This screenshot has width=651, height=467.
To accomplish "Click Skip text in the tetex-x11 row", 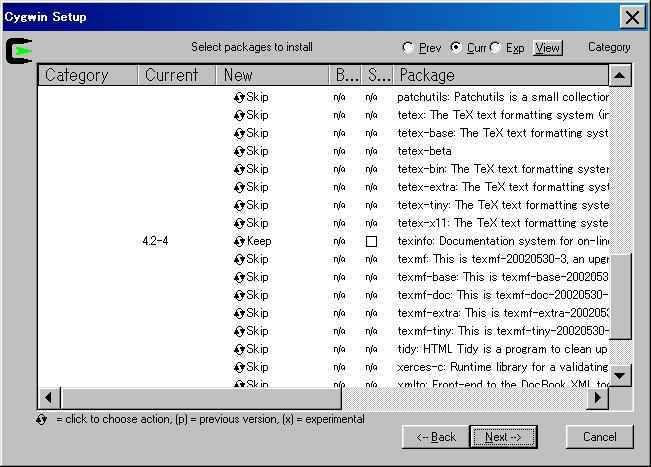I will (x=257, y=223).
